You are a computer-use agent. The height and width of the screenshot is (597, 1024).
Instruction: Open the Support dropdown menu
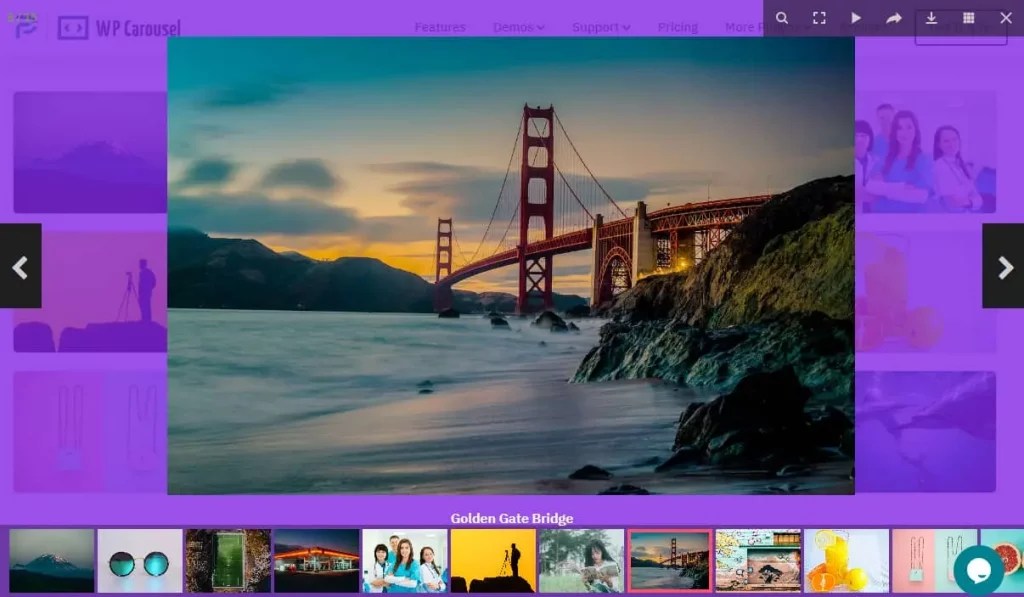[x=600, y=27]
